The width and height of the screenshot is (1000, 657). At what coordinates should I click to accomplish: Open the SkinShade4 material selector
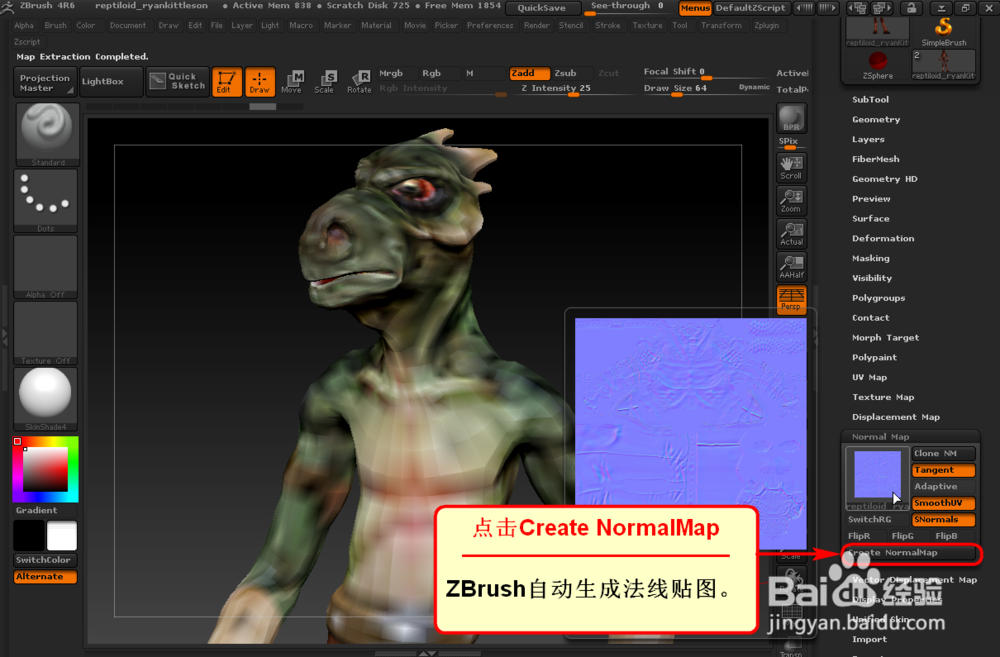[45, 399]
